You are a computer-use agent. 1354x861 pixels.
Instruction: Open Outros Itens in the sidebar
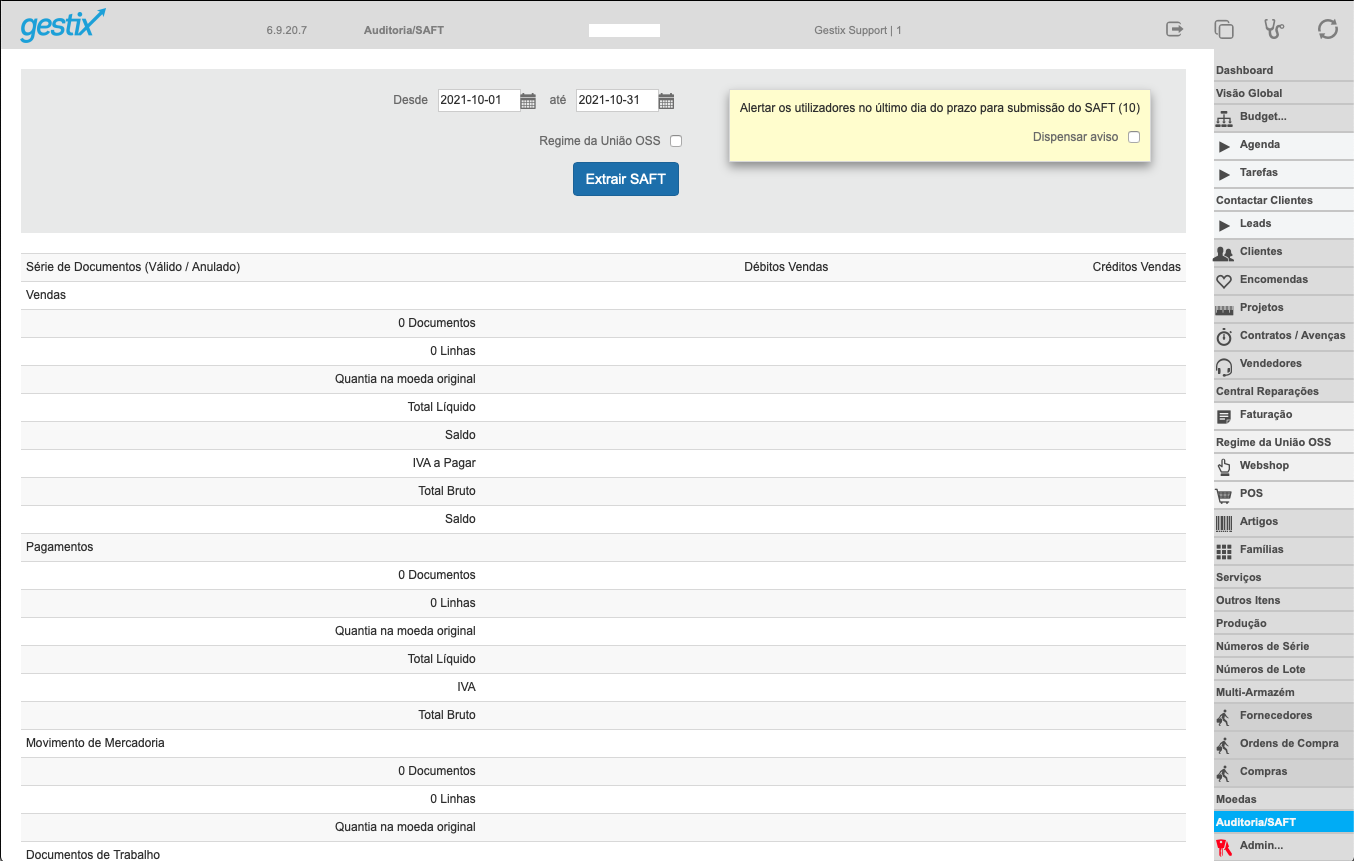[x=1283, y=600]
